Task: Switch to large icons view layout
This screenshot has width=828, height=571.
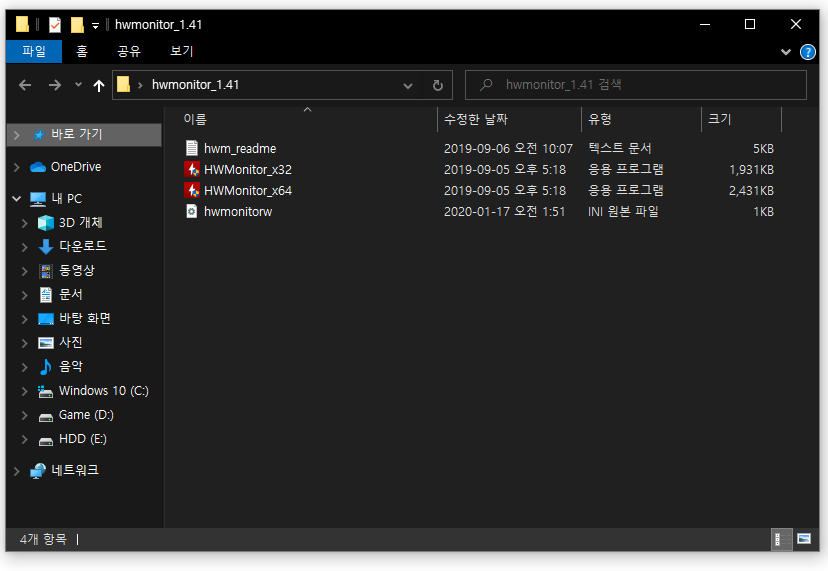Action: pyautogui.click(x=804, y=539)
